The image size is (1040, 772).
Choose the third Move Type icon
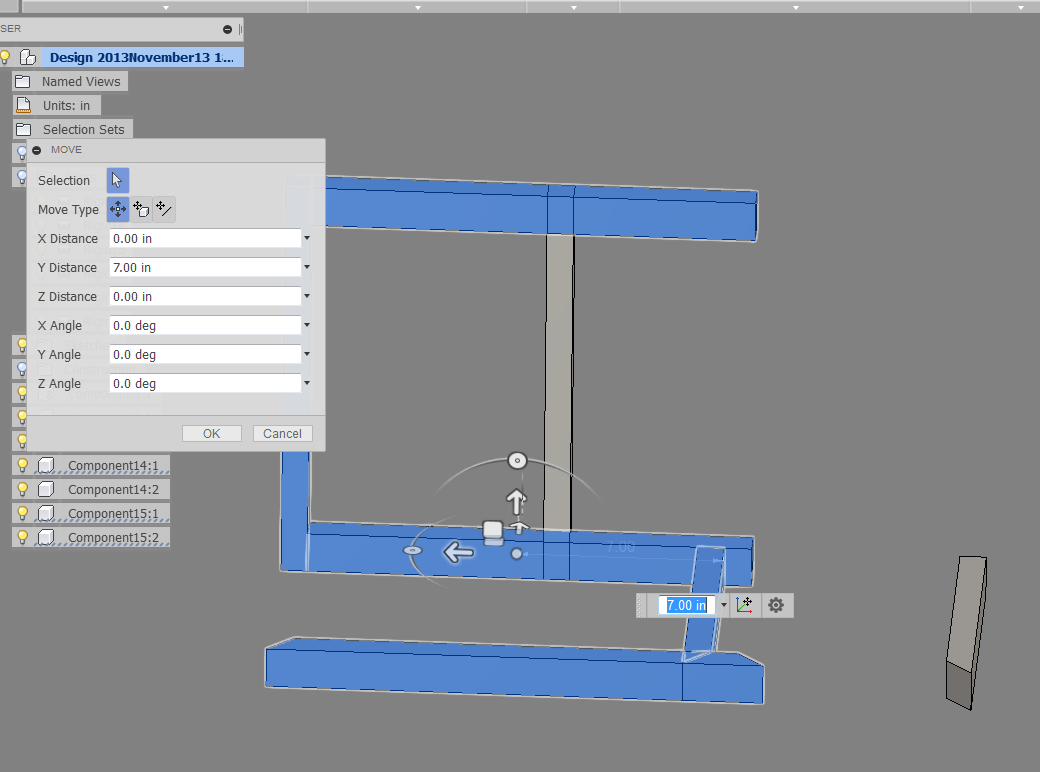pos(164,210)
